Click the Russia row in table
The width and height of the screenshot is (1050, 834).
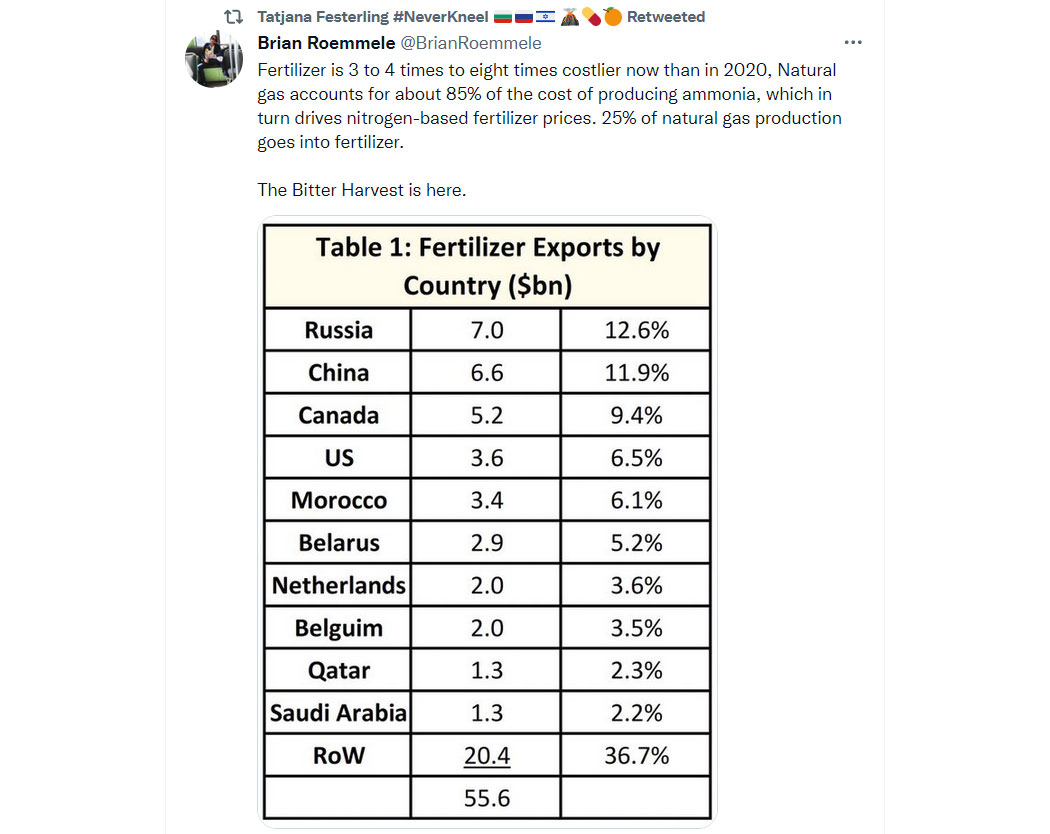(488, 330)
